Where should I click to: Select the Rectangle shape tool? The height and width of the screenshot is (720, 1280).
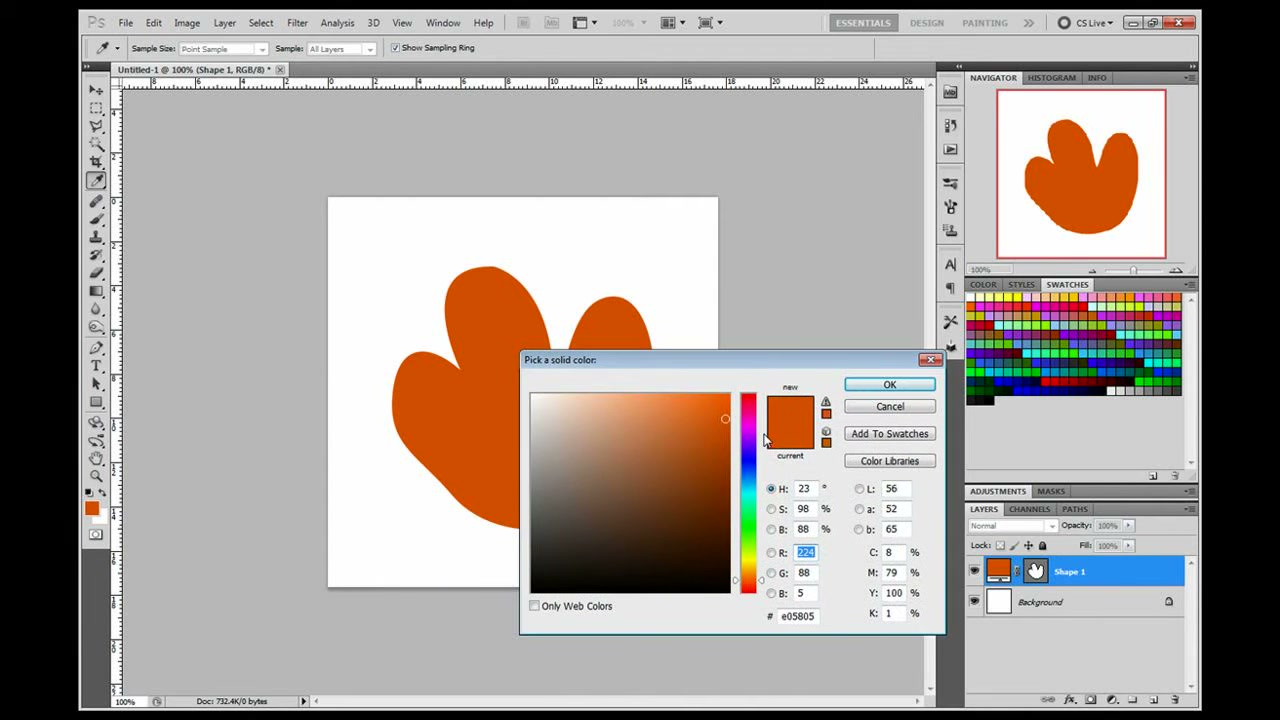coord(96,402)
